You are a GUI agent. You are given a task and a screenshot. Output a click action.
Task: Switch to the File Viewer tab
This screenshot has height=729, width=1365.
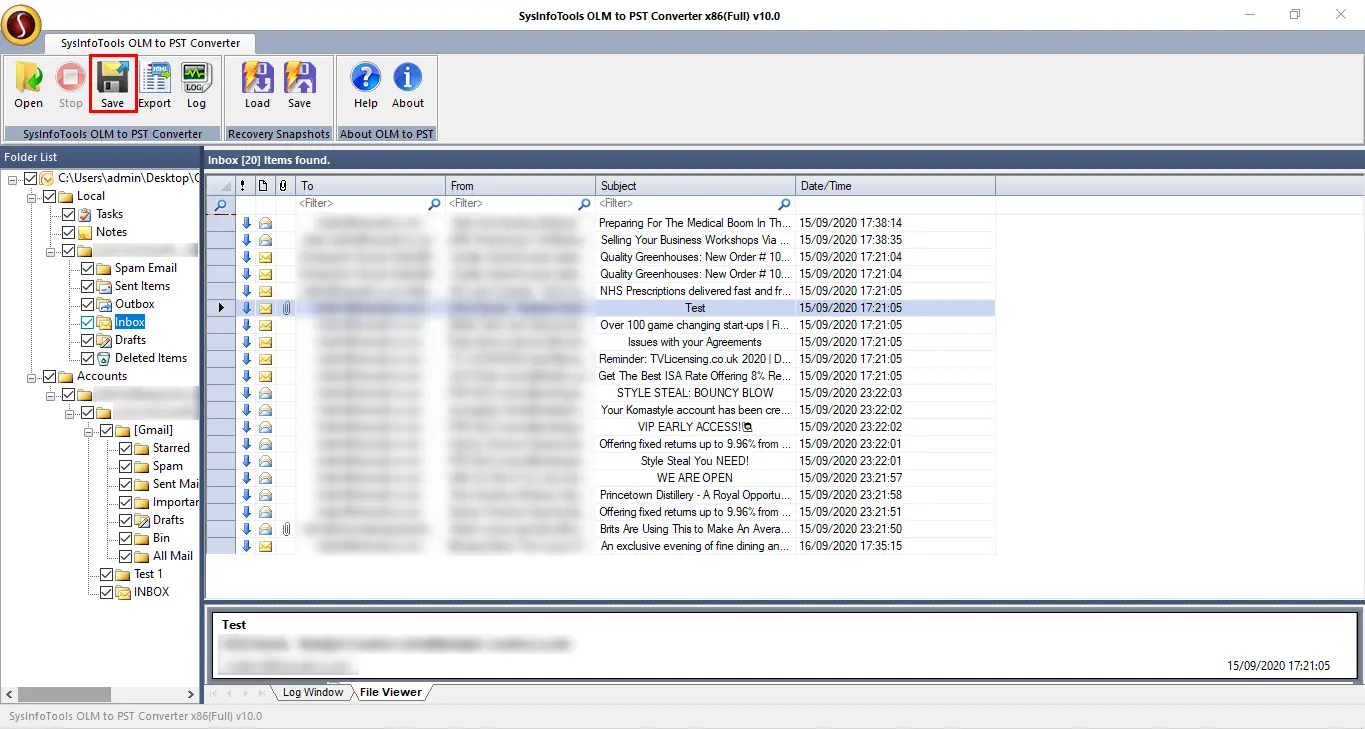pos(390,692)
